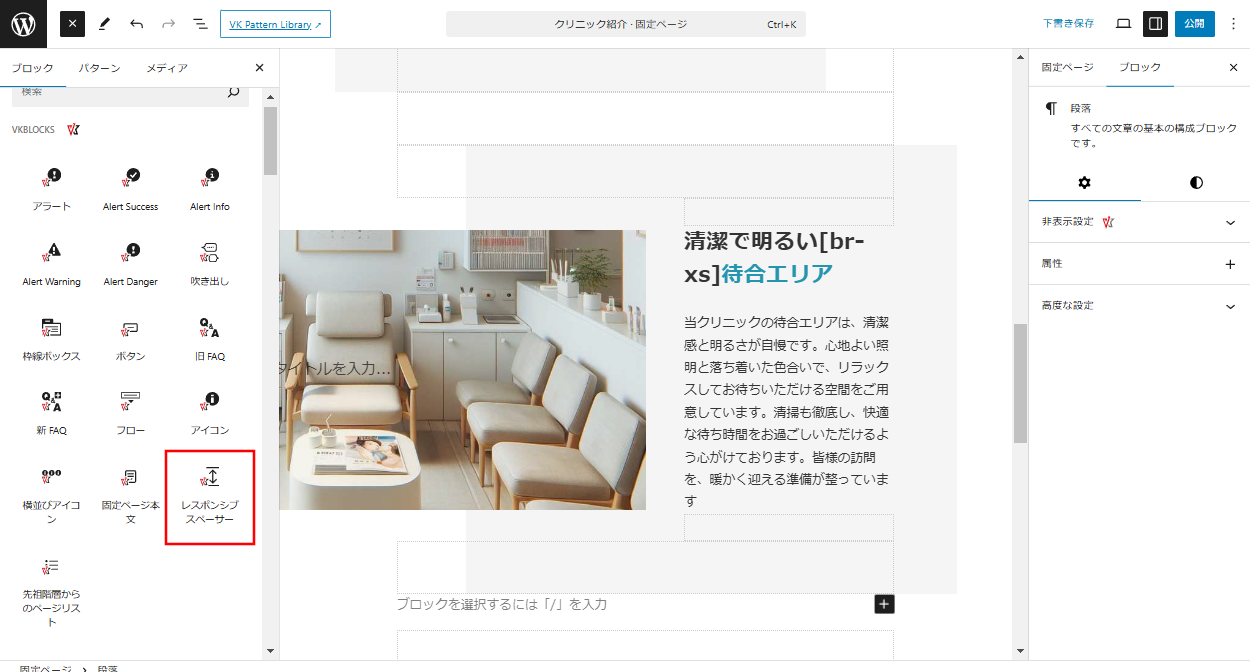This screenshot has width=1250, height=672.
Task: Click the 公開 publish button
Action: click(1194, 24)
